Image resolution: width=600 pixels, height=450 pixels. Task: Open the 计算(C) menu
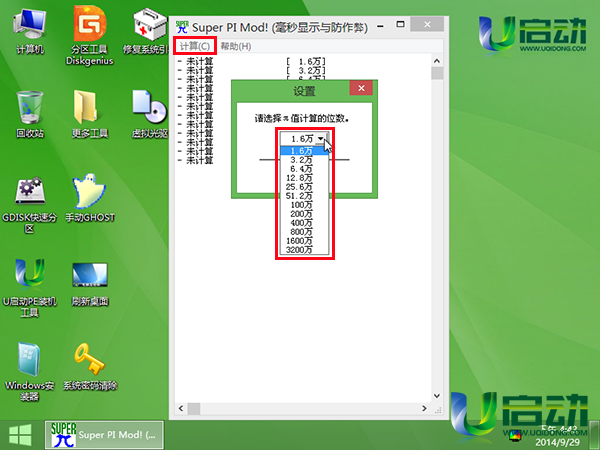195,46
